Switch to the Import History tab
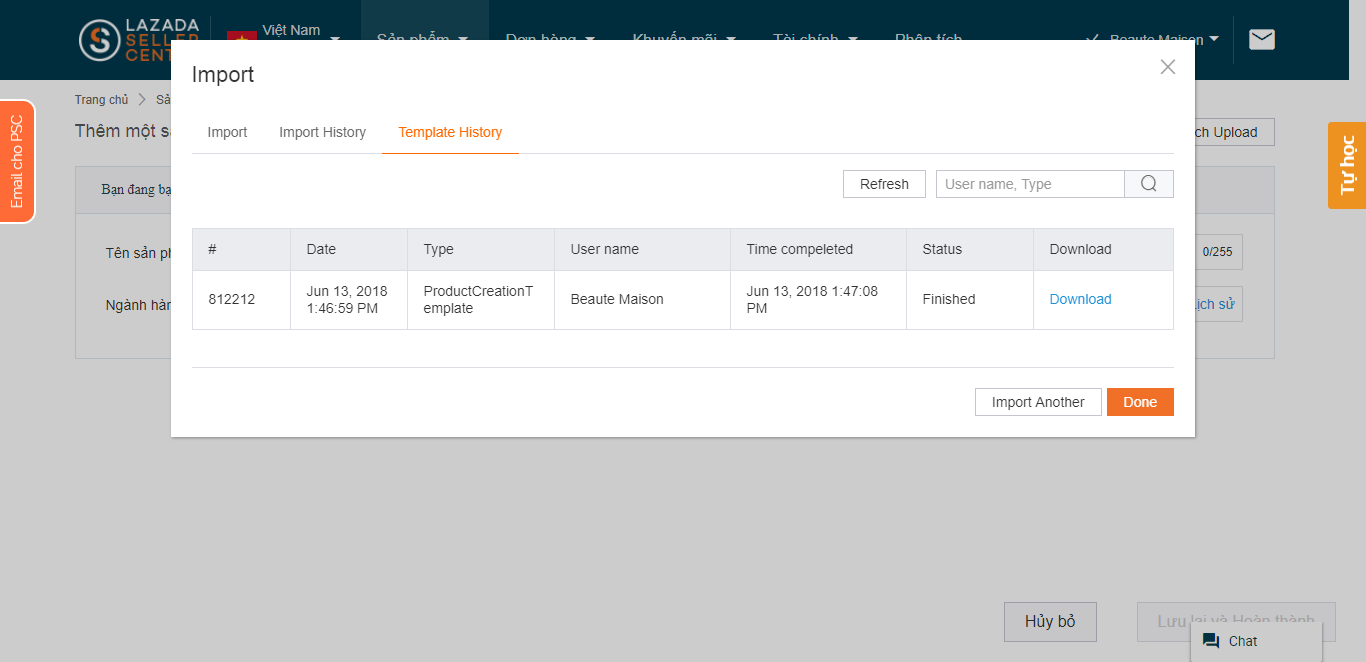The height and width of the screenshot is (662, 1366). [x=322, y=132]
